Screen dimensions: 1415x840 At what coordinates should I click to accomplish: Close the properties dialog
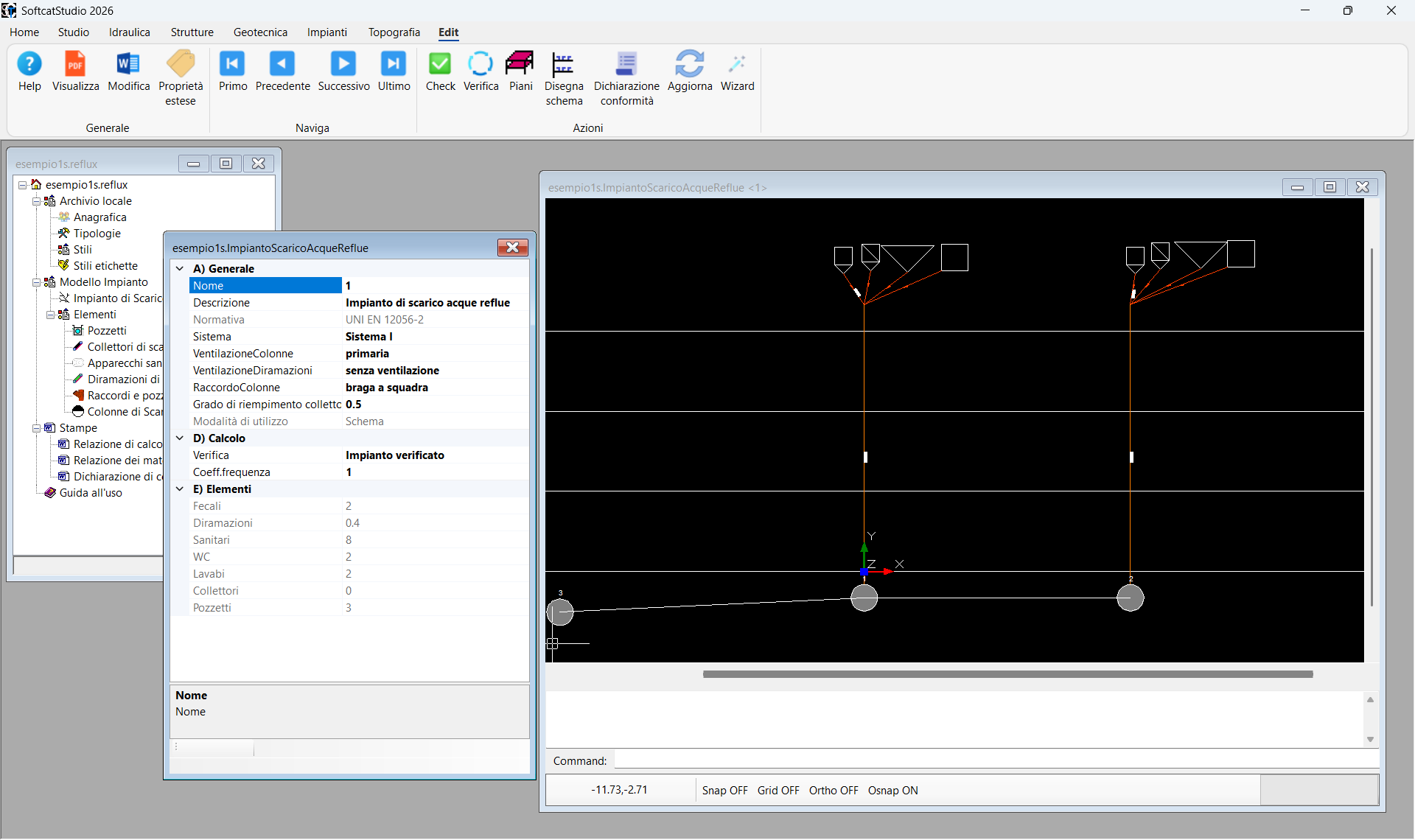click(x=512, y=248)
